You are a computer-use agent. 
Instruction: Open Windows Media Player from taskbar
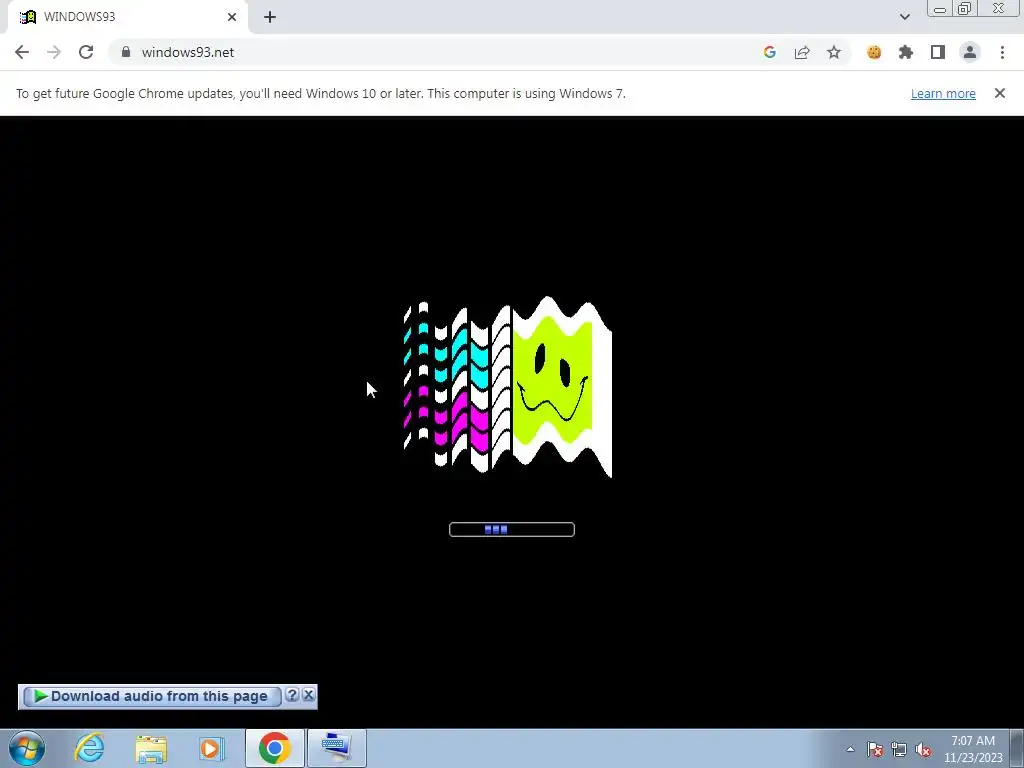pyautogui.click(x=211, y=748)
